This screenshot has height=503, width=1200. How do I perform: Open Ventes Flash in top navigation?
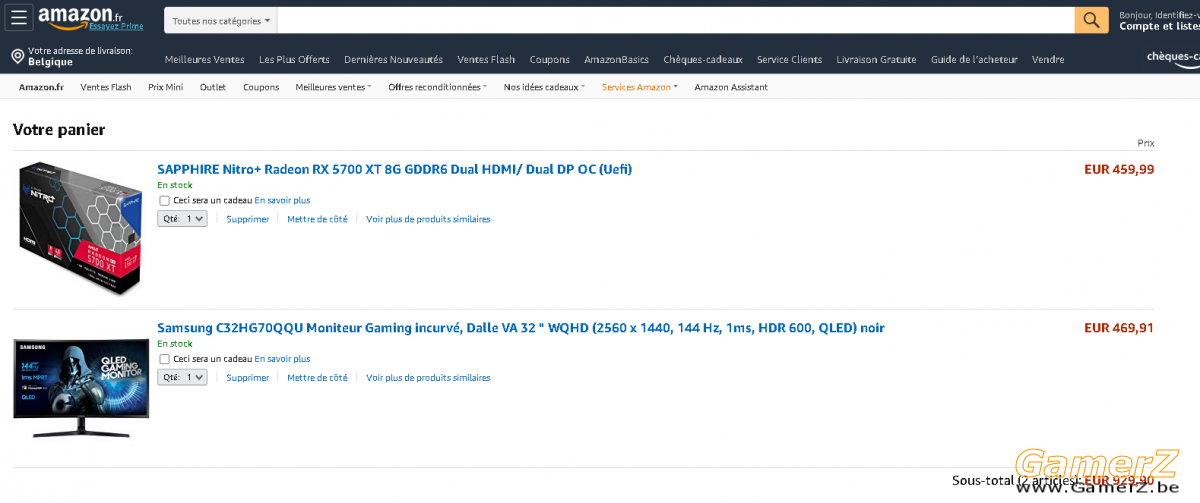486,60
